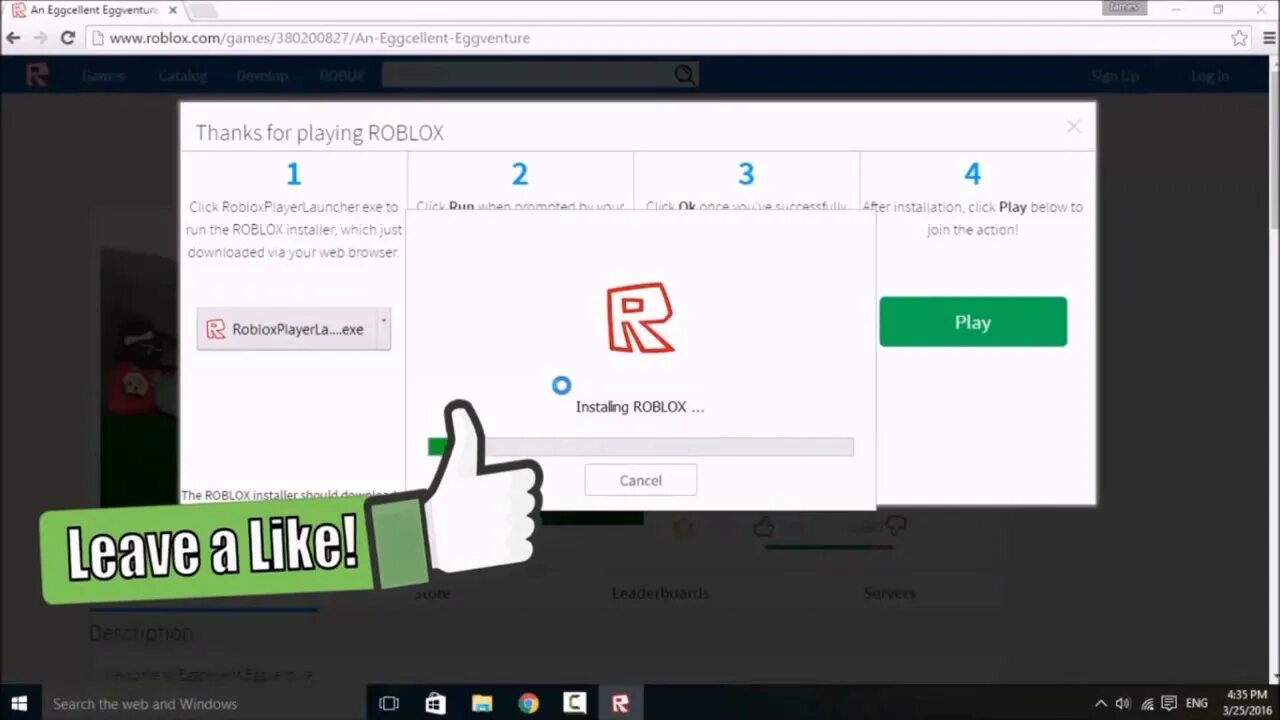Screen dimensions: 1280x720
Task: Click the browser forward arrow
Action: click(40, 38)
